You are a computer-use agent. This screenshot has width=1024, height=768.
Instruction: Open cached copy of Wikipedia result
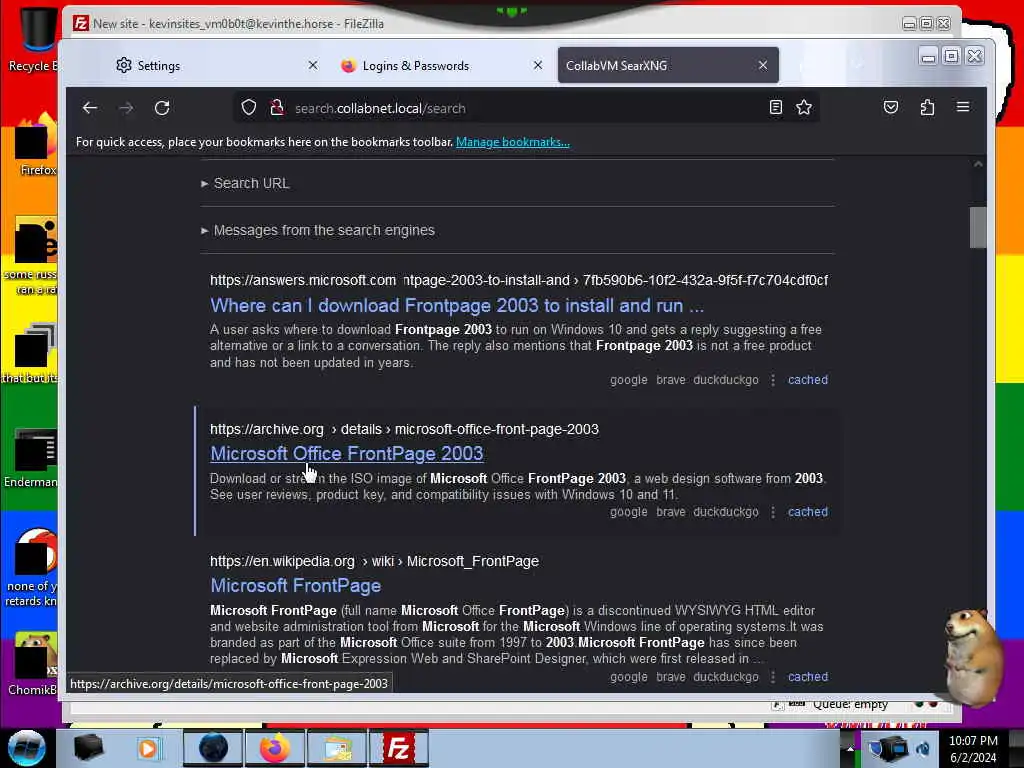pos(808,677)
